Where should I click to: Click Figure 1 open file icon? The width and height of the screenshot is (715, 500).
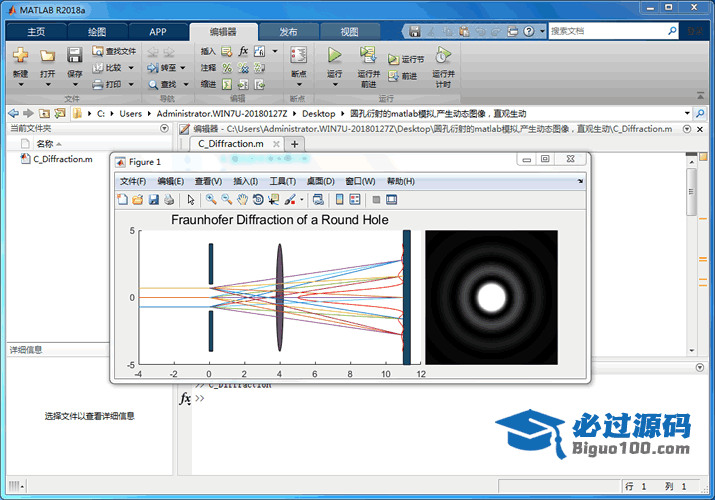(138, 200)
